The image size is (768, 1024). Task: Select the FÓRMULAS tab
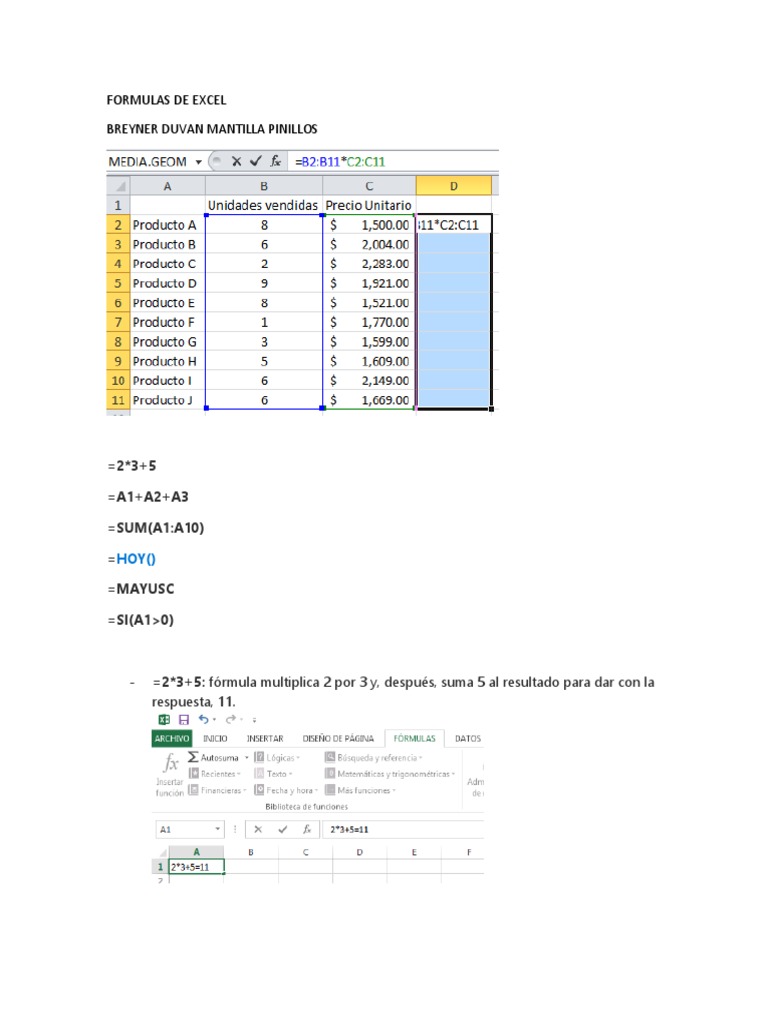[415, 738]
